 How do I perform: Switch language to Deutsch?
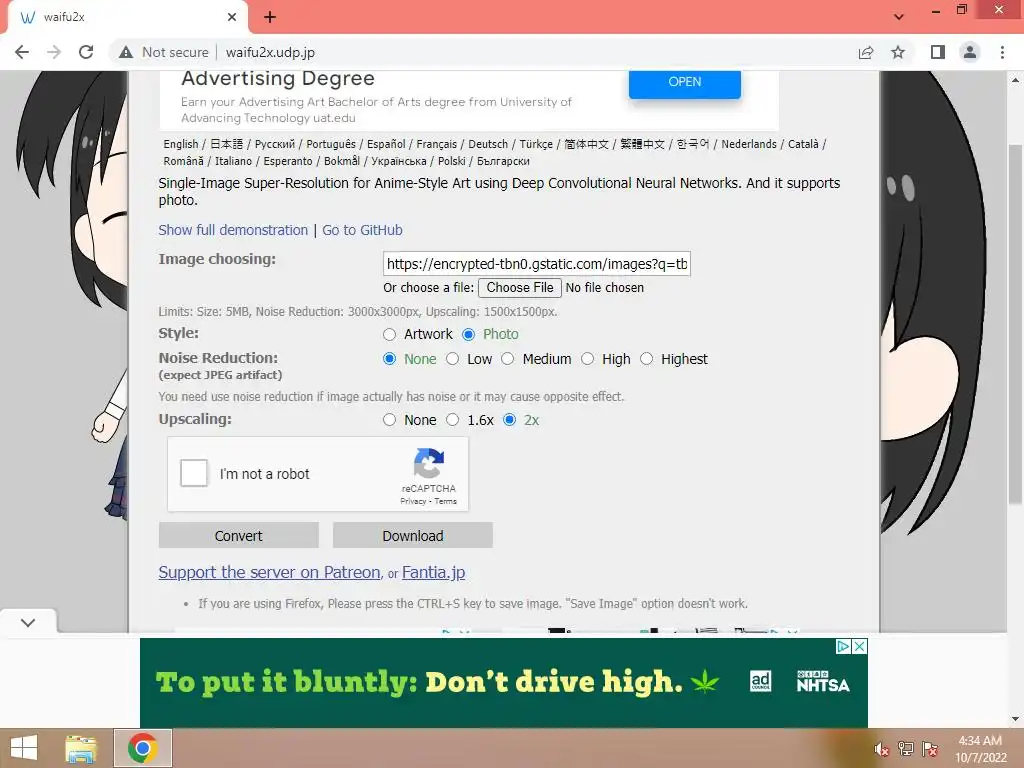488,144
